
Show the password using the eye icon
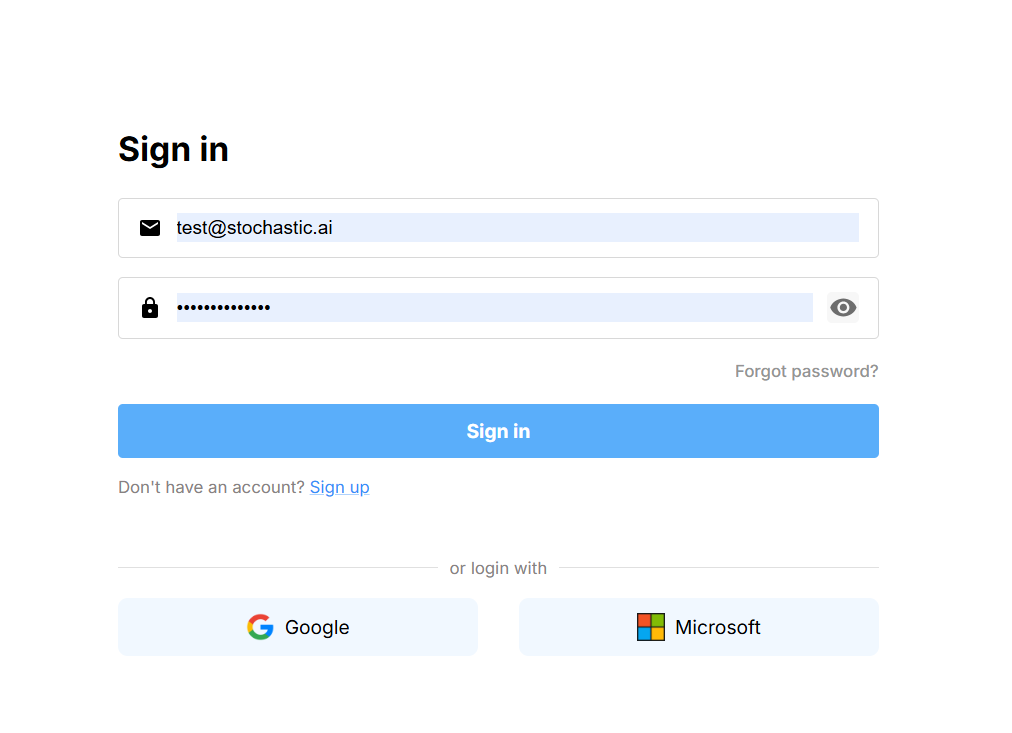click(843, 308)
